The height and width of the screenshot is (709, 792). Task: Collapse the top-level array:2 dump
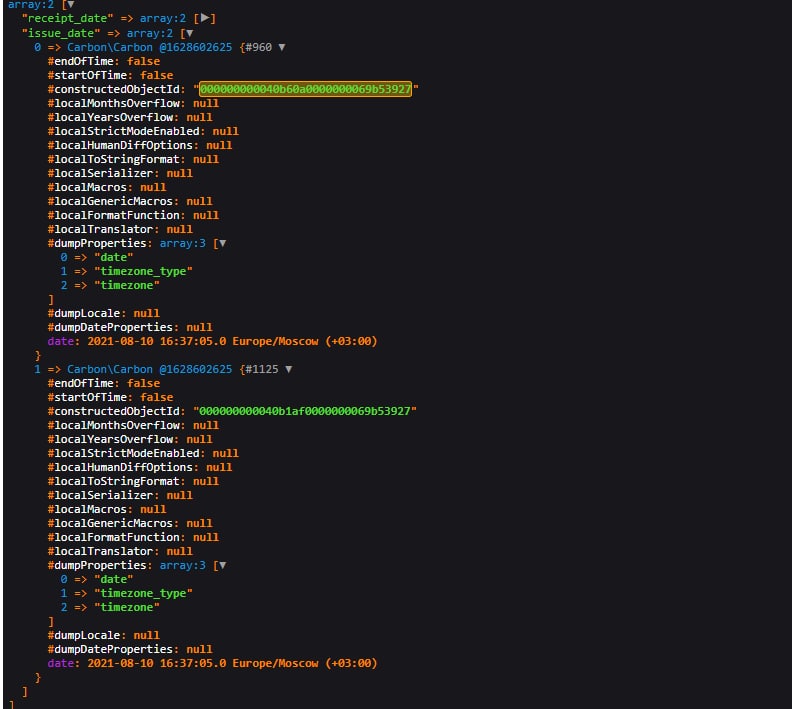[x=71, y=5]
